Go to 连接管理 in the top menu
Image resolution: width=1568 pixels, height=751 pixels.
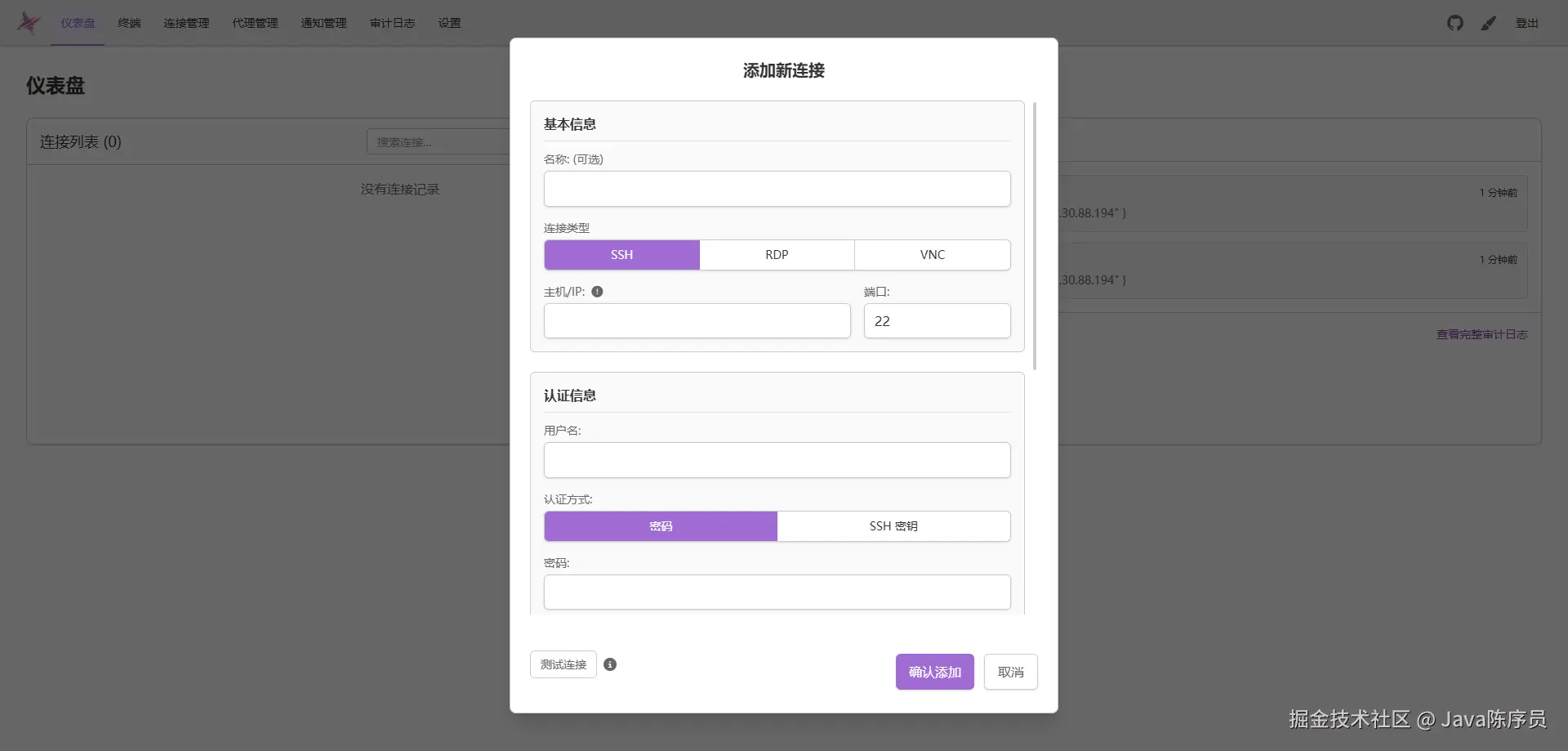[186, 23]
